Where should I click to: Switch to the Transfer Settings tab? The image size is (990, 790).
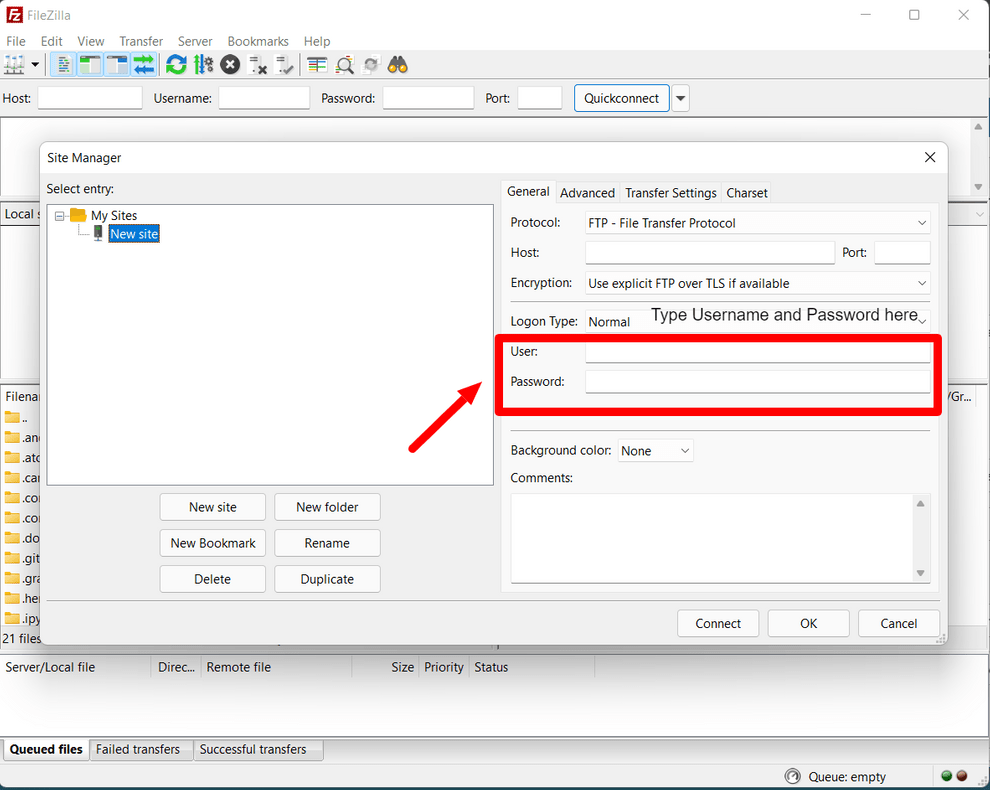point(671,193)
